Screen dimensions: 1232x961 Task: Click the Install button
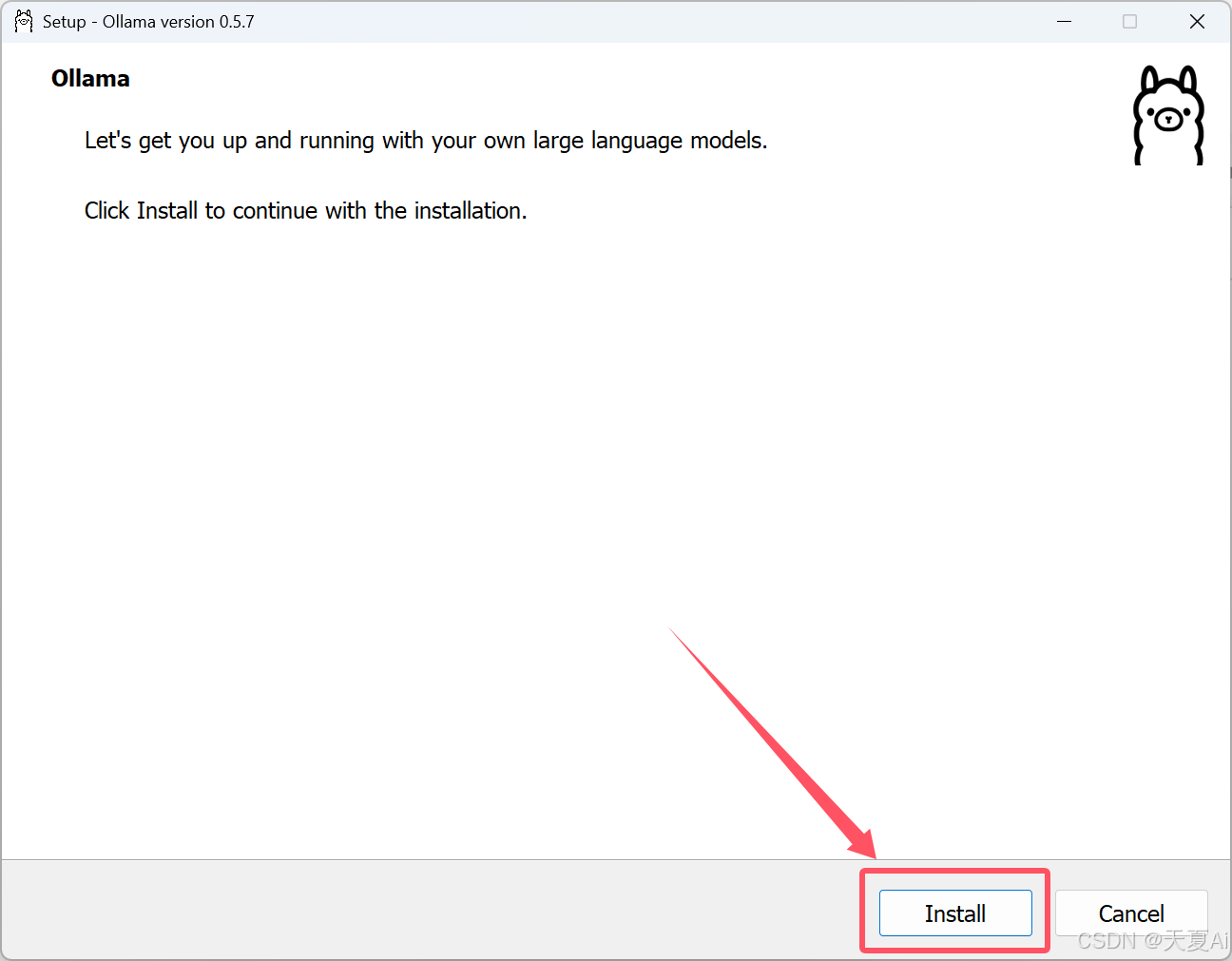click(x=955, y=913)
